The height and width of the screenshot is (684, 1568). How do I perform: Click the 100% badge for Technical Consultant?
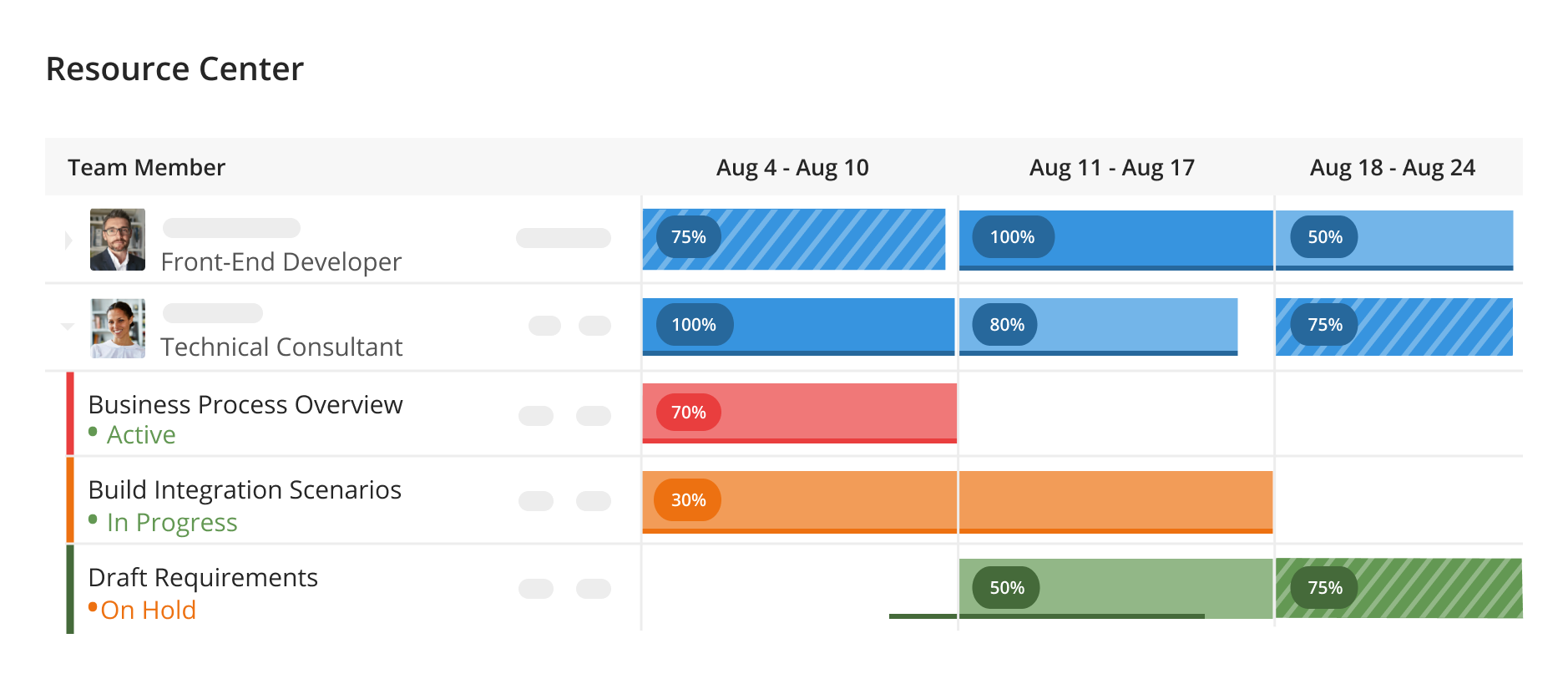pos(693,324)
